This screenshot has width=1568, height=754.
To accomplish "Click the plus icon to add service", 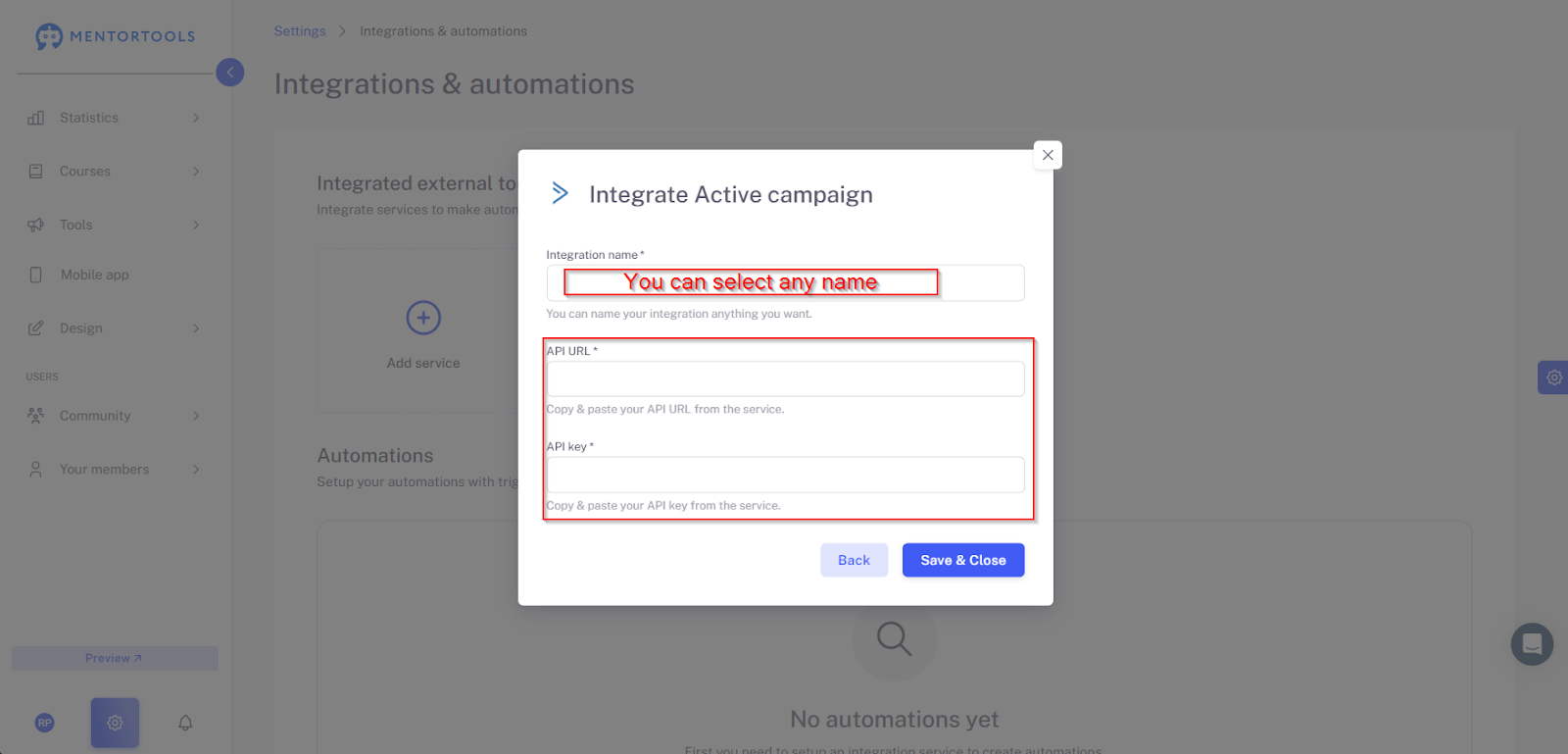I will pyautogui.click(x=423, y=318).
